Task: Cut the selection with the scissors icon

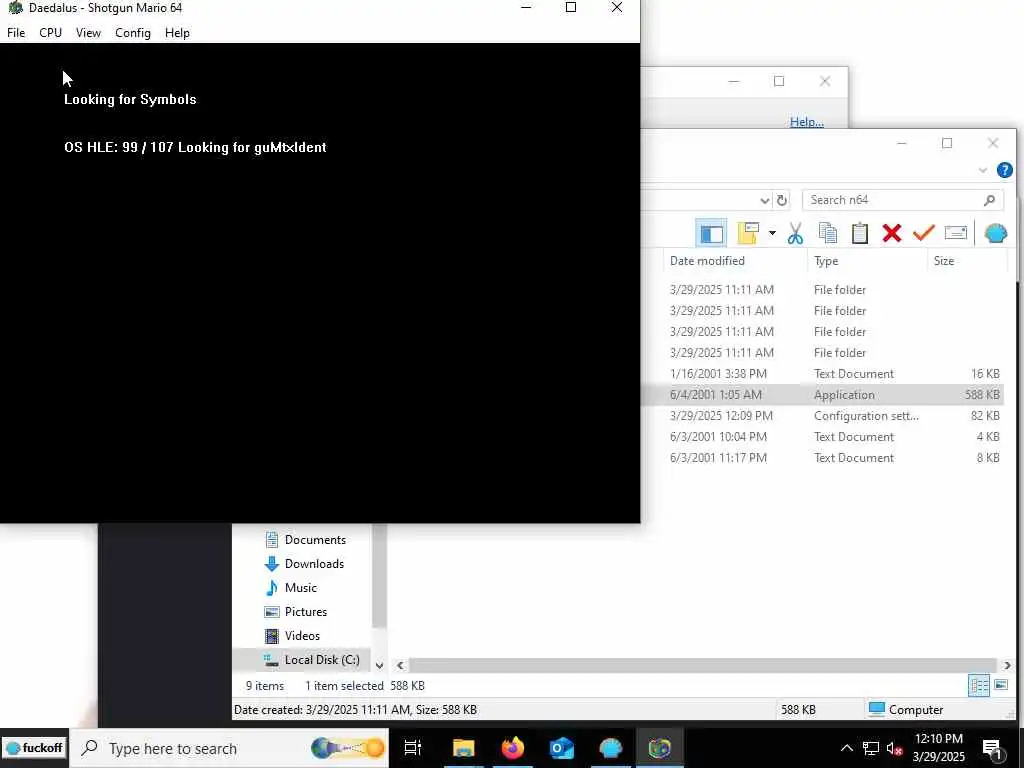Action: tap(795, 233)
